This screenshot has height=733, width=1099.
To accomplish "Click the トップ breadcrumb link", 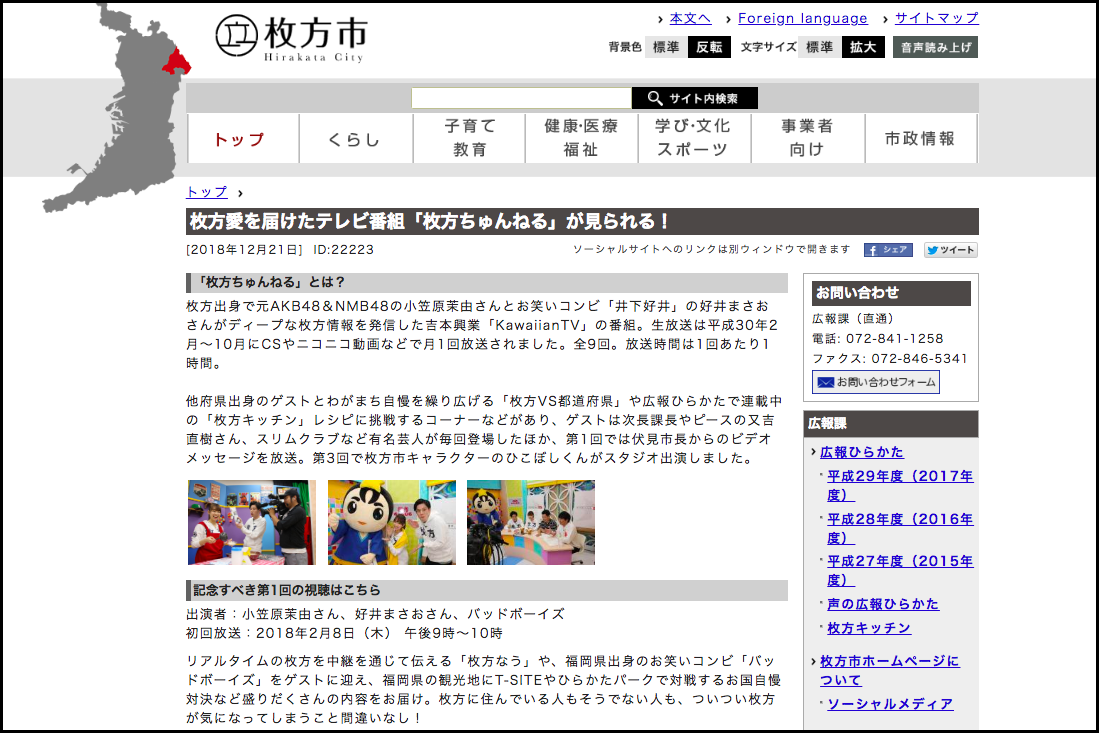I will 207,192.
